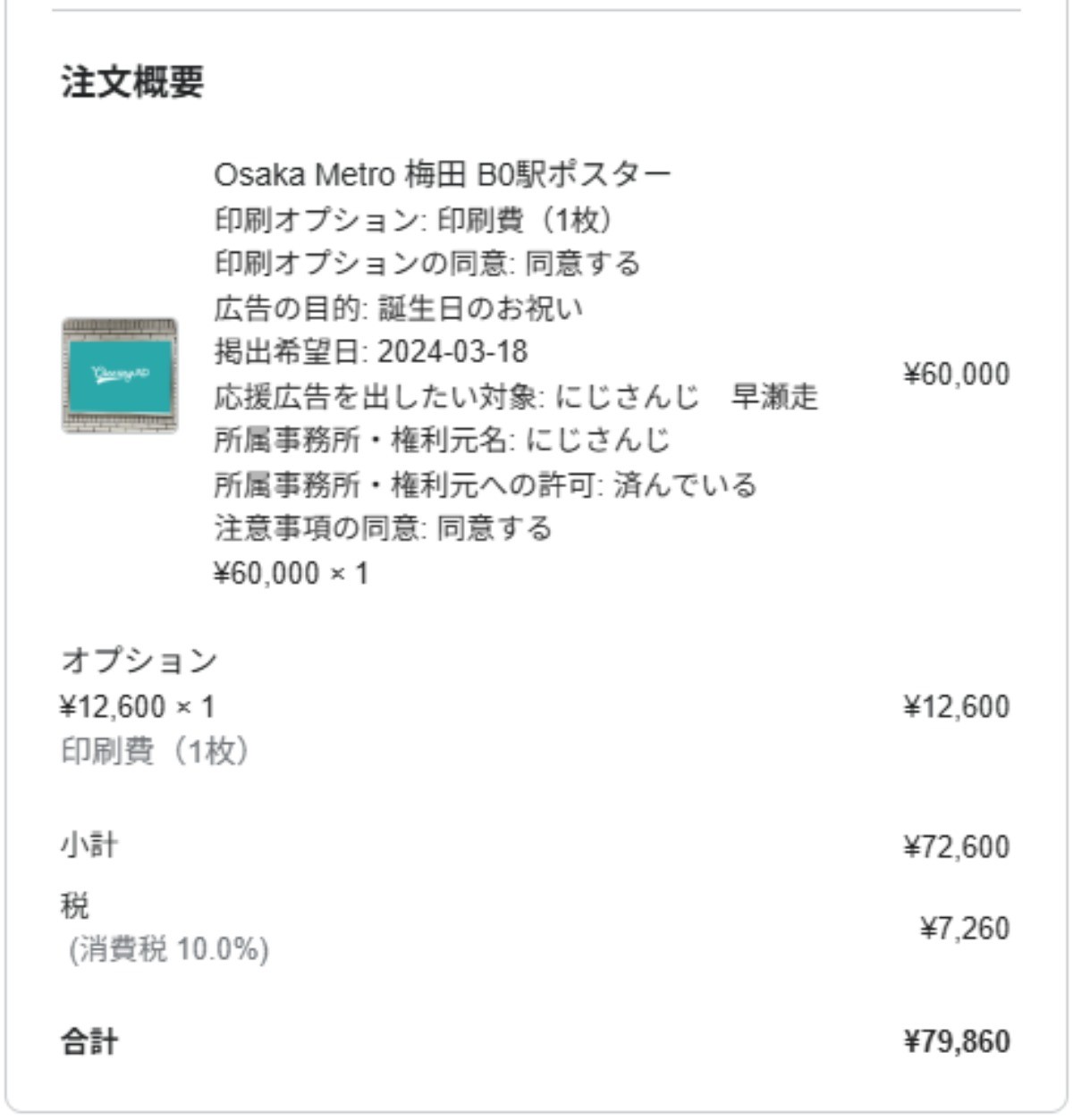Select the 所属事務所・権利元への許可: 済んでいる line
This screenshot has height=1120, width=1073.
(485, 484)
